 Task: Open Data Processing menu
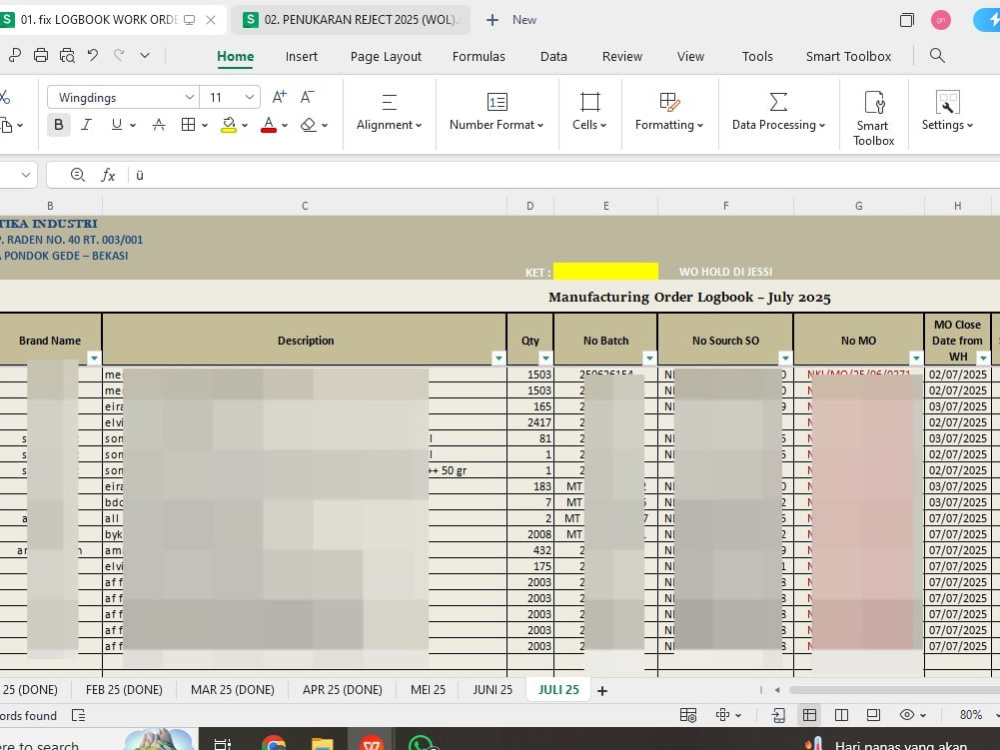pos(778,112)
